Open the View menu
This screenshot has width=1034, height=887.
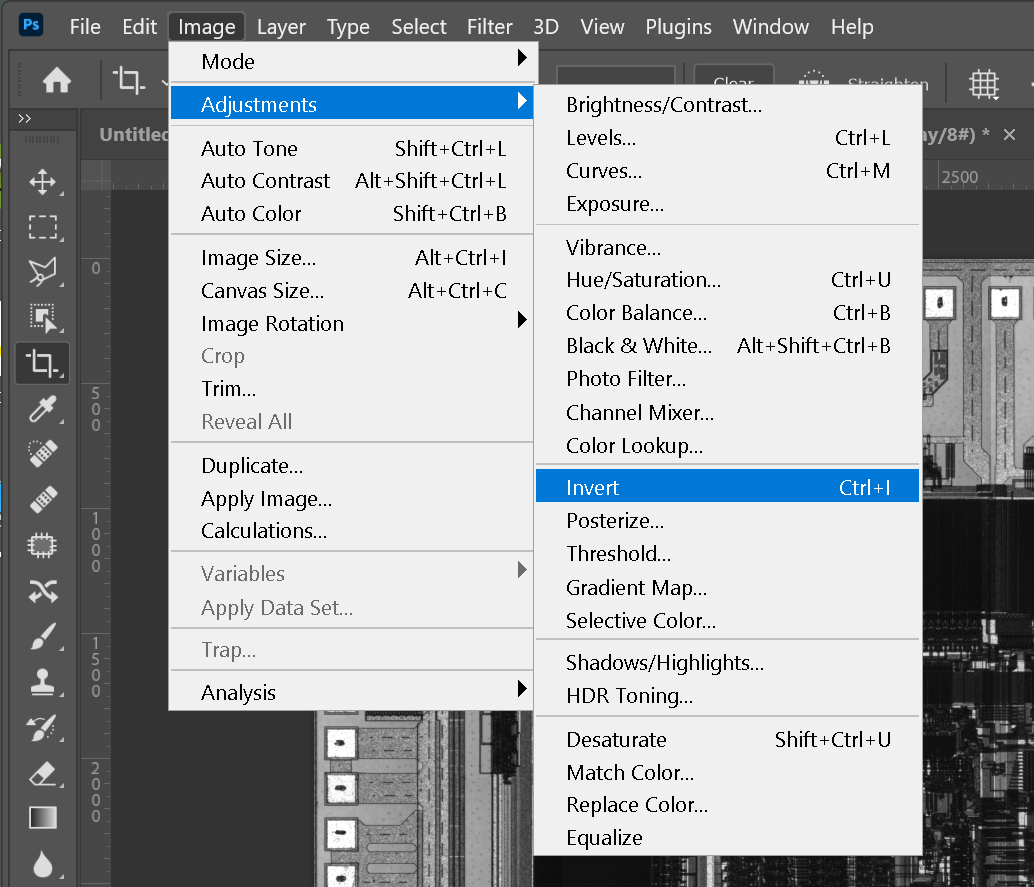point(602,26)
